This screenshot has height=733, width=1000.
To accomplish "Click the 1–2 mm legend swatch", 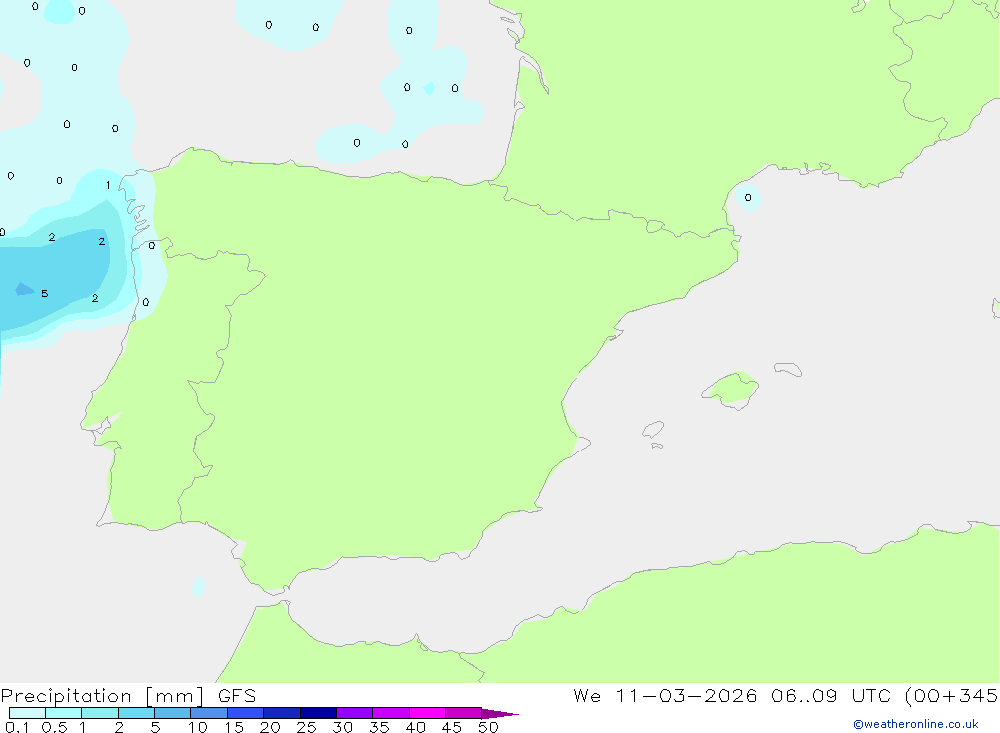I will [x=100, y=713].
